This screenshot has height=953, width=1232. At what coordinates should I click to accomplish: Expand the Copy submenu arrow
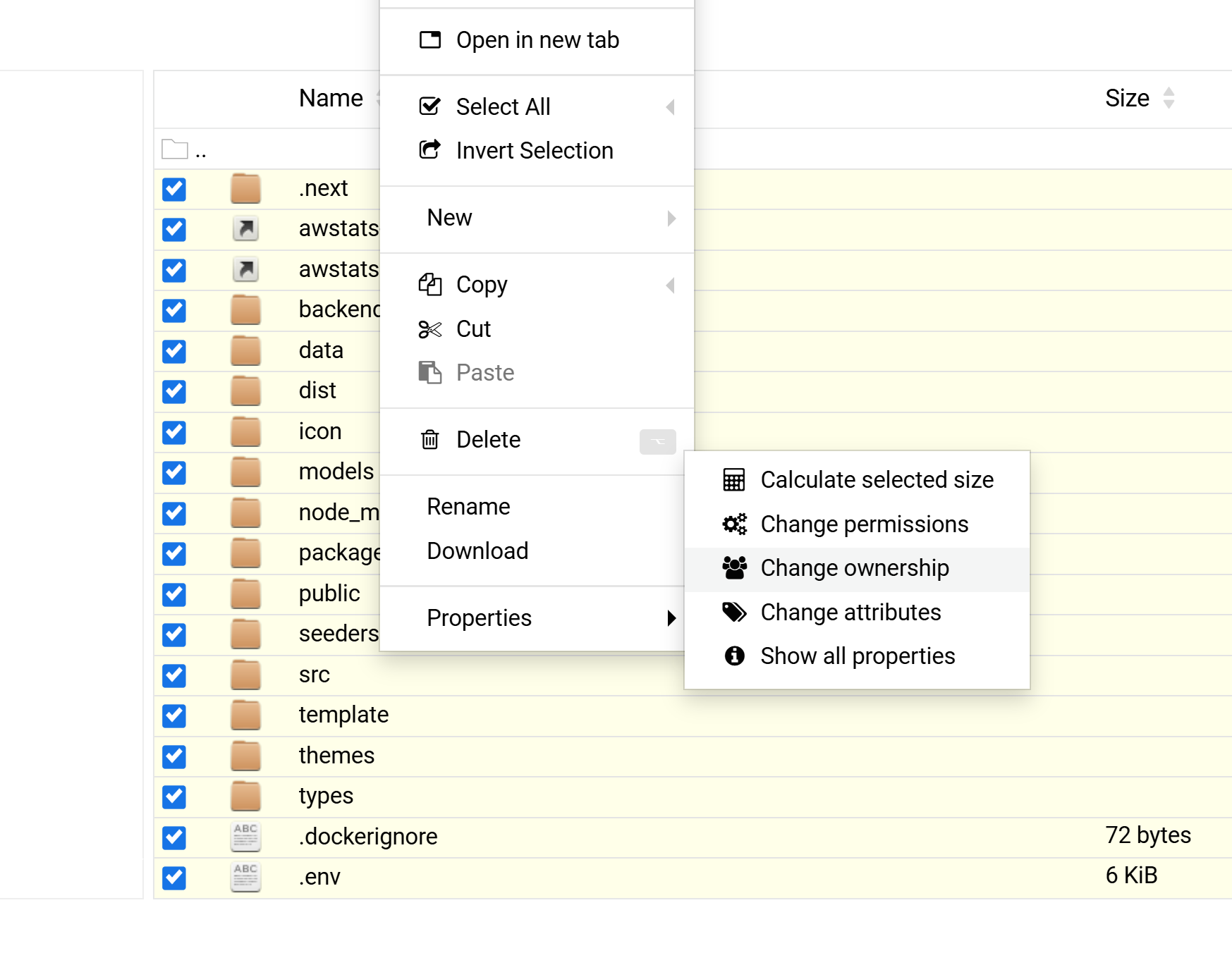[x=671, y=285]
